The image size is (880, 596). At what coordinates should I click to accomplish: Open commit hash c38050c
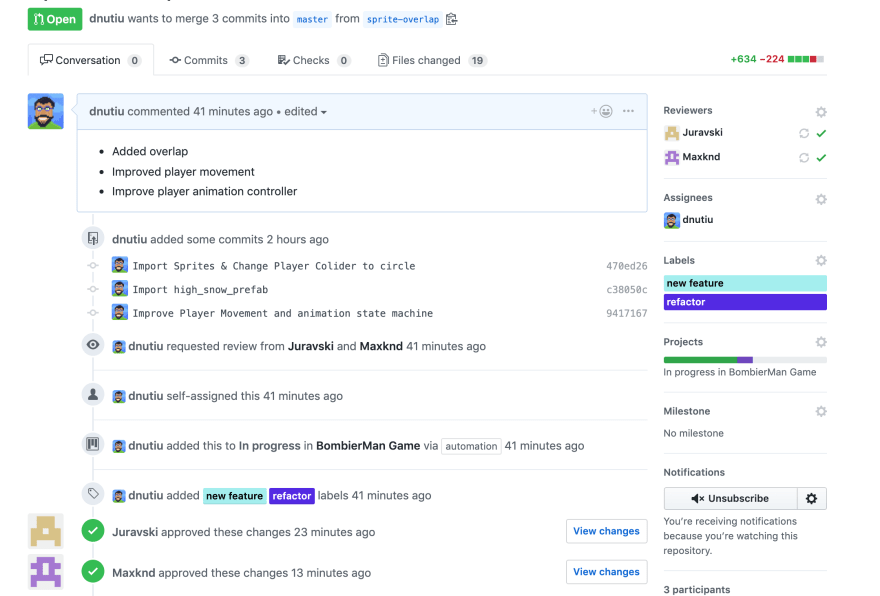[x=626, y=290]
